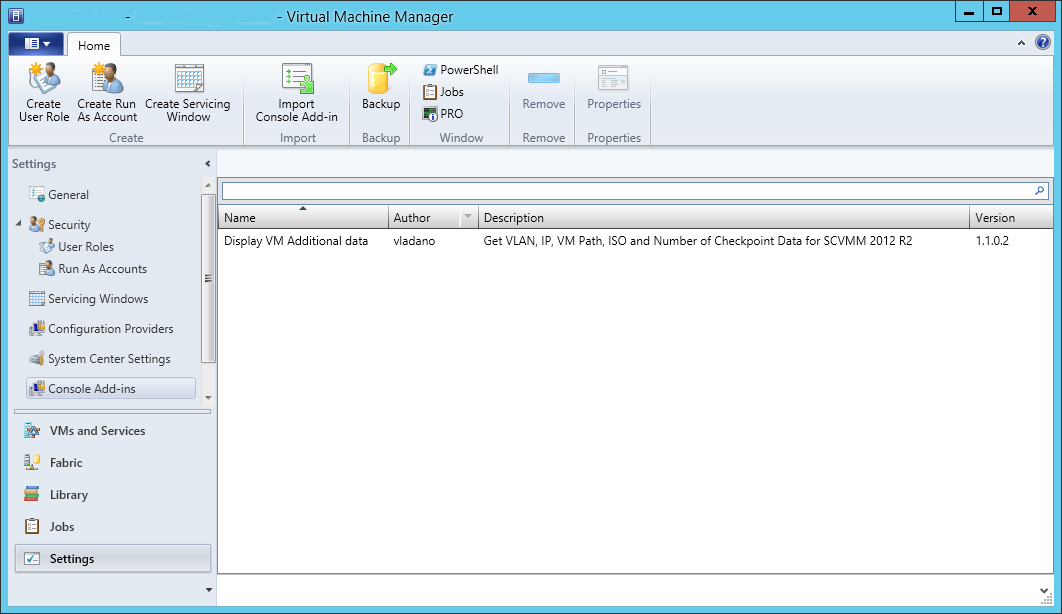Open the application menu dropdown
1062x614 pixels.
pos(37,43)
